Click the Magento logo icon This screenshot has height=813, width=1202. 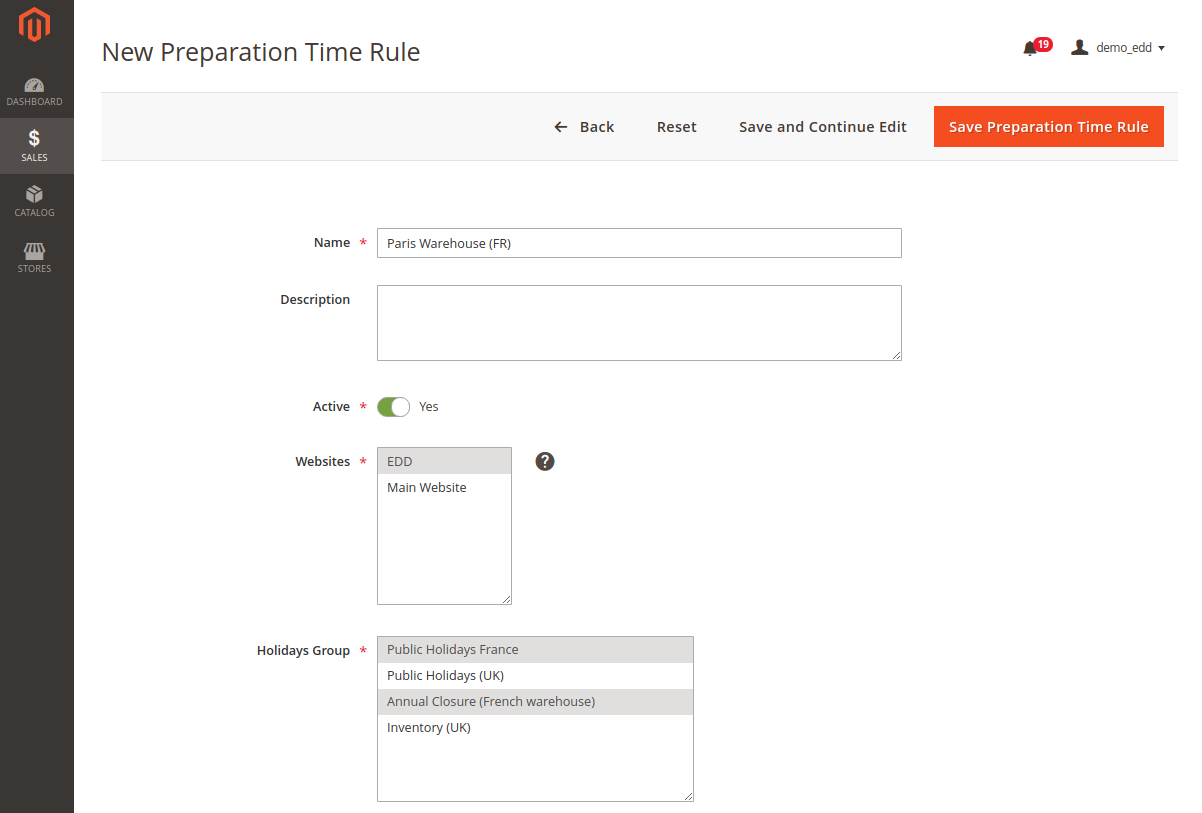pos(34,25)
